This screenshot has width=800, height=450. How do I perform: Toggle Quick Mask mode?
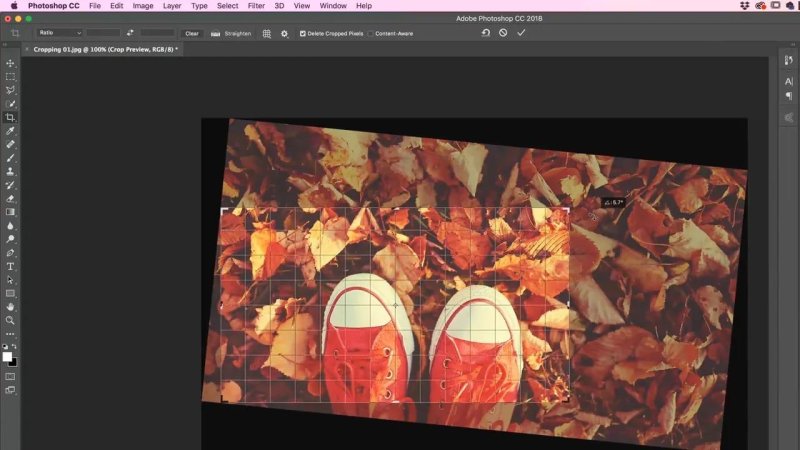[10, 377]
